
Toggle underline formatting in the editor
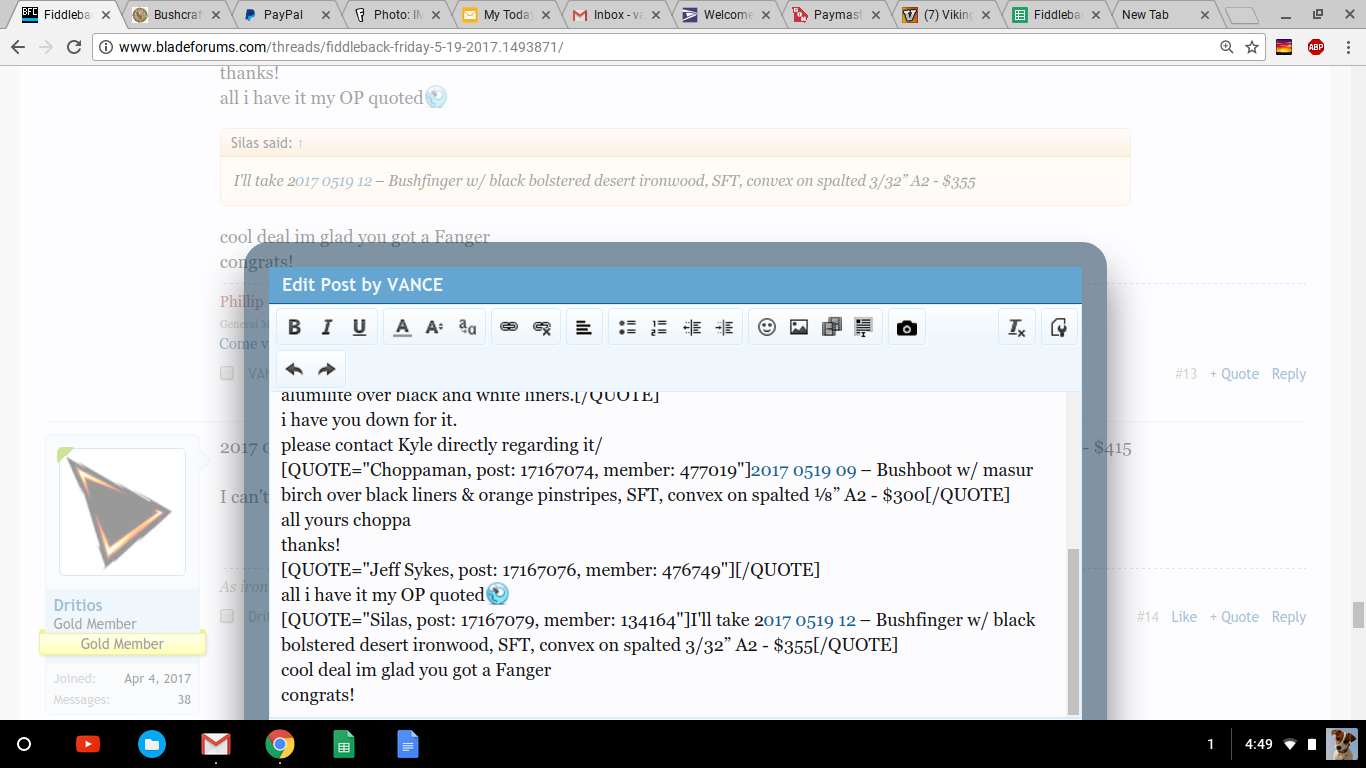(x=359, y=327)
